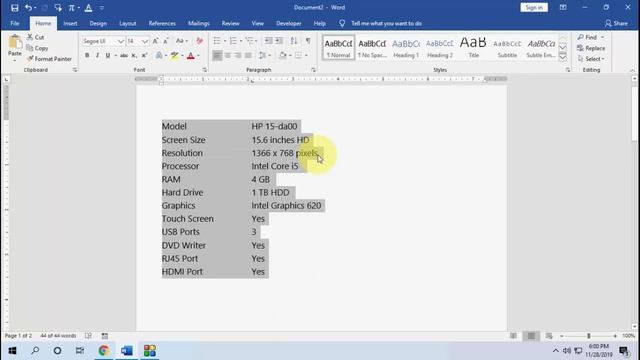Clear all formatting from the selection
The width and height of the screenshot is (640, 360).
(x=200, y=41)
